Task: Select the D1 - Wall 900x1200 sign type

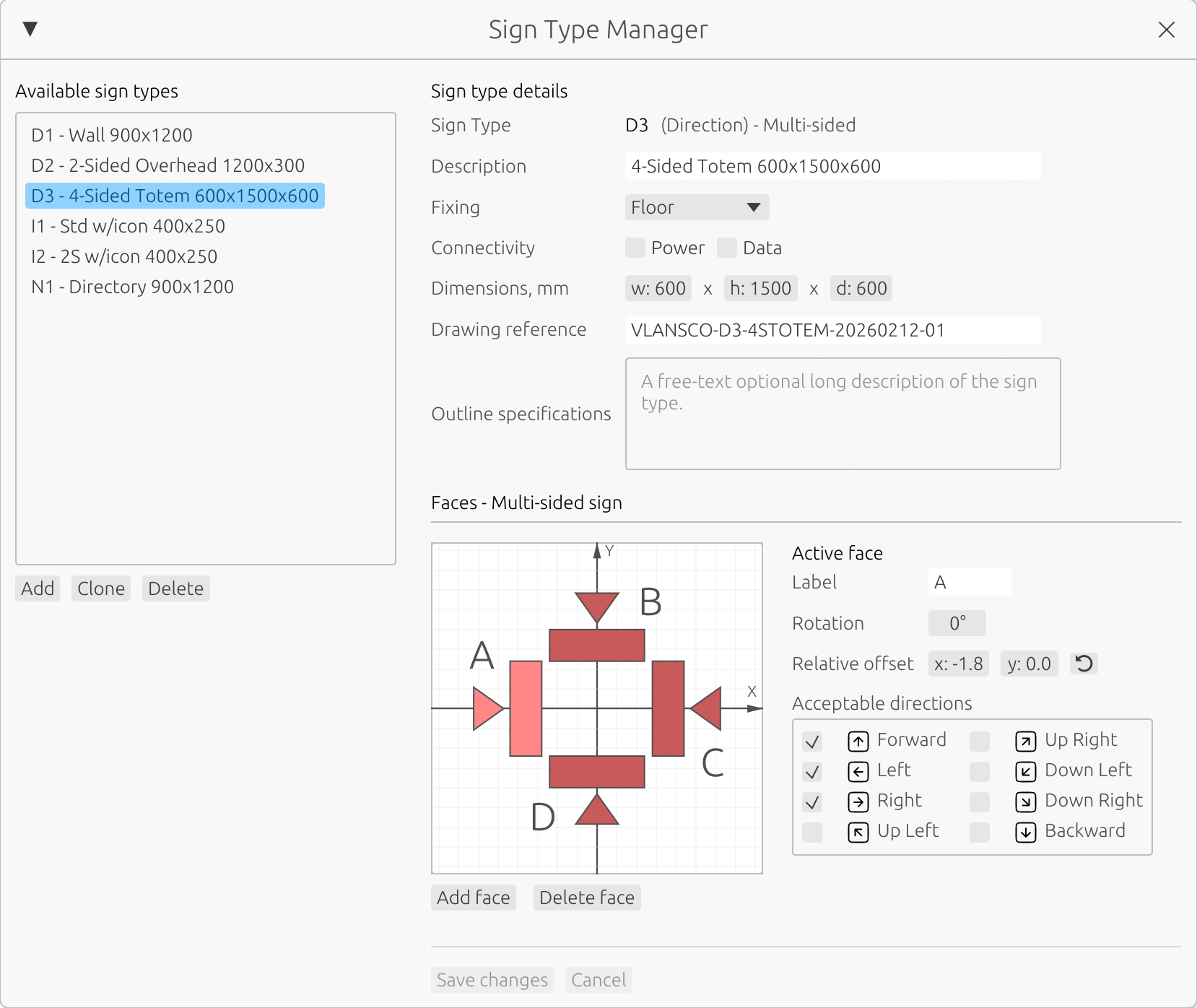Action: (x=110, y=135)
